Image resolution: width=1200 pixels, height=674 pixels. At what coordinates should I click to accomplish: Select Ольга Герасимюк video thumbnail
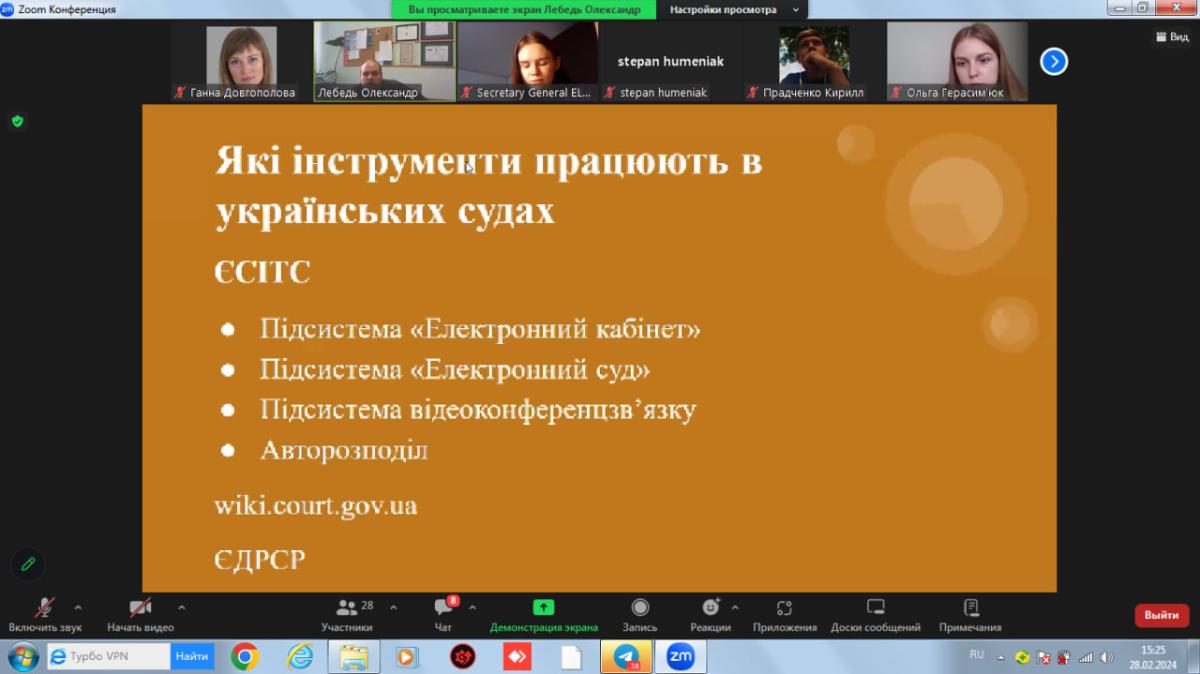coord(957,62)
